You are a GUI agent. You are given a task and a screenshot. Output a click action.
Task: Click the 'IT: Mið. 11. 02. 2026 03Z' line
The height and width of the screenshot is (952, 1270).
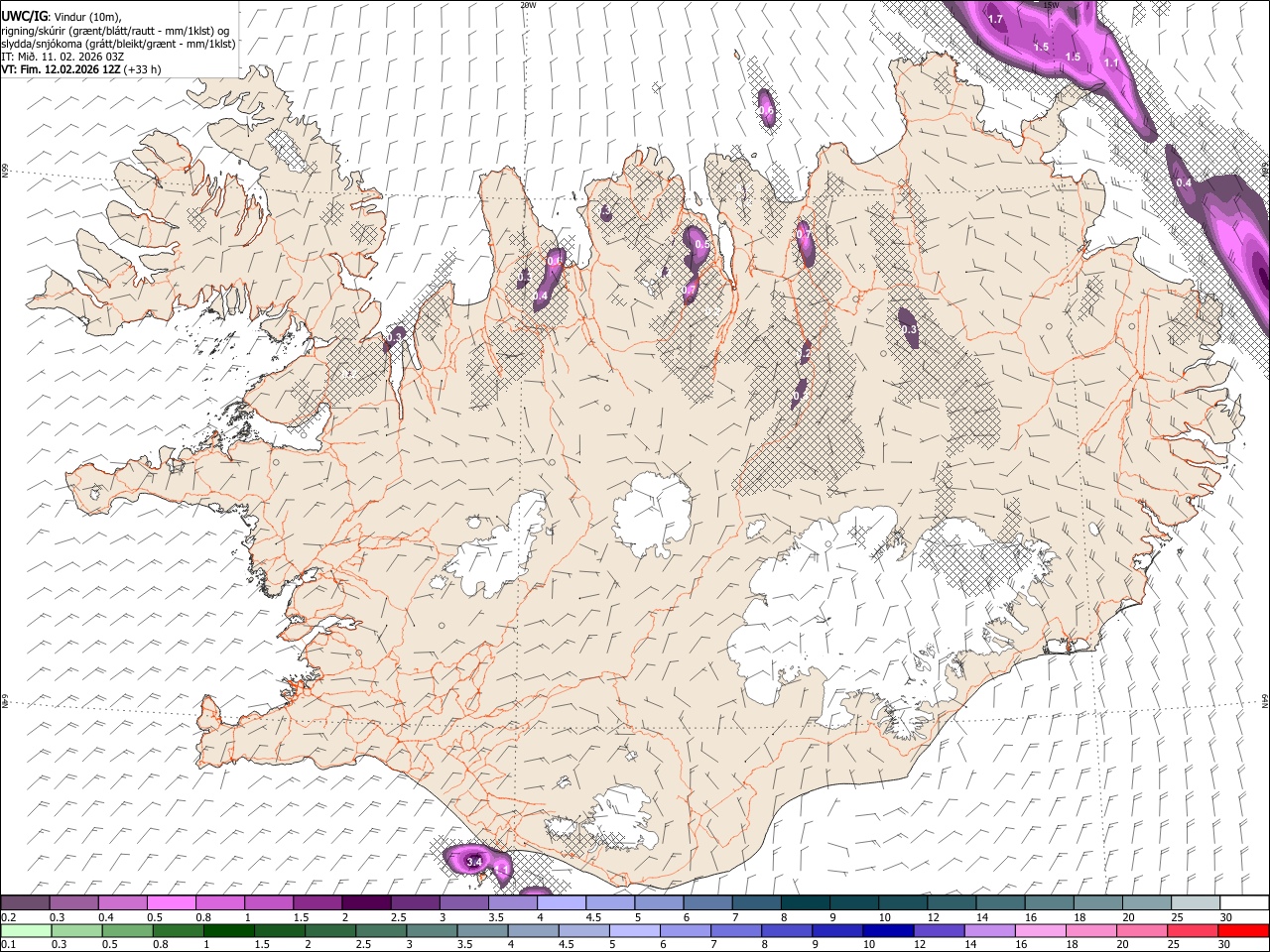coord(63,57)
